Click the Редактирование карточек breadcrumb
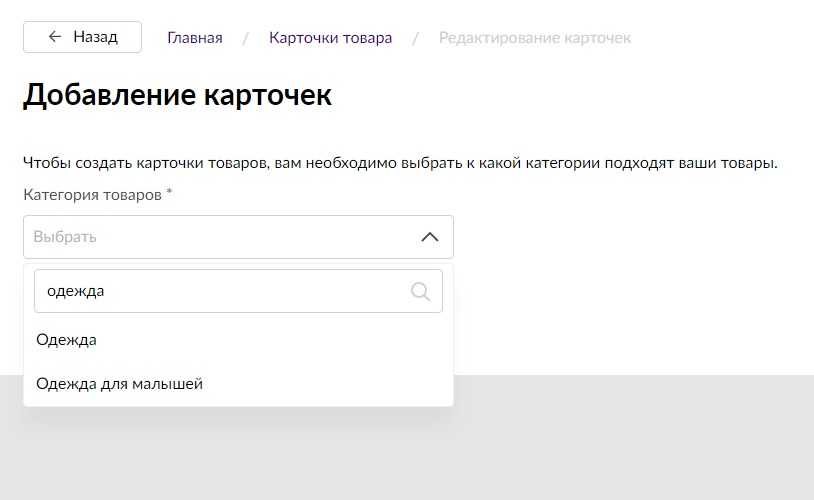The image size is (814, 500). click(x=534, y=38)
